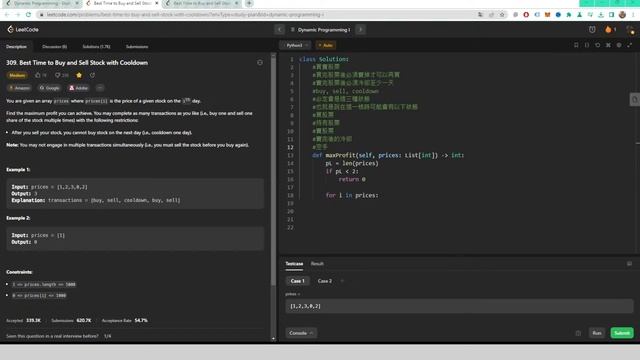Select the Testcase tab

(294, 264)
